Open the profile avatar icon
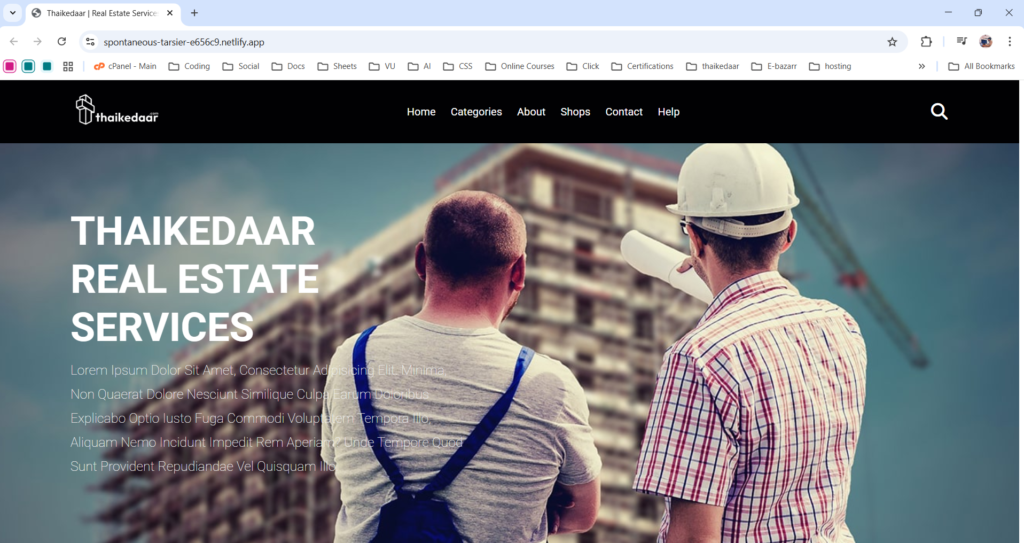Screen dimensions: 1024x543 point(985,42)
